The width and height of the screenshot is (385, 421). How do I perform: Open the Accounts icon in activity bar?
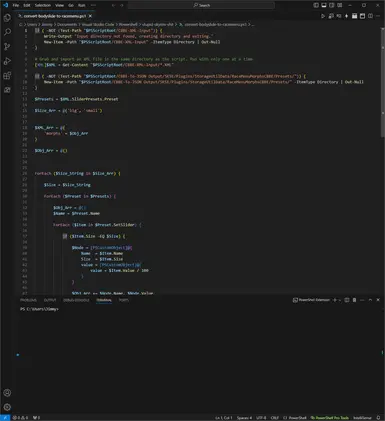pyautogui.click(x=7, y=393)
